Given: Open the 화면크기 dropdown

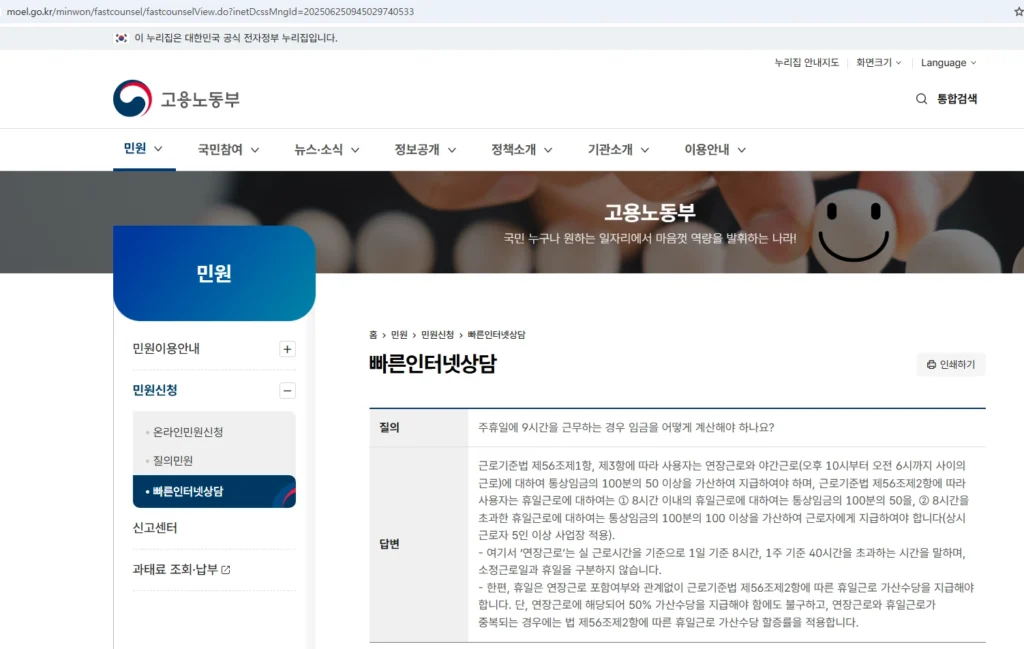Looking at the screenshot, I should tap(878, 63).
